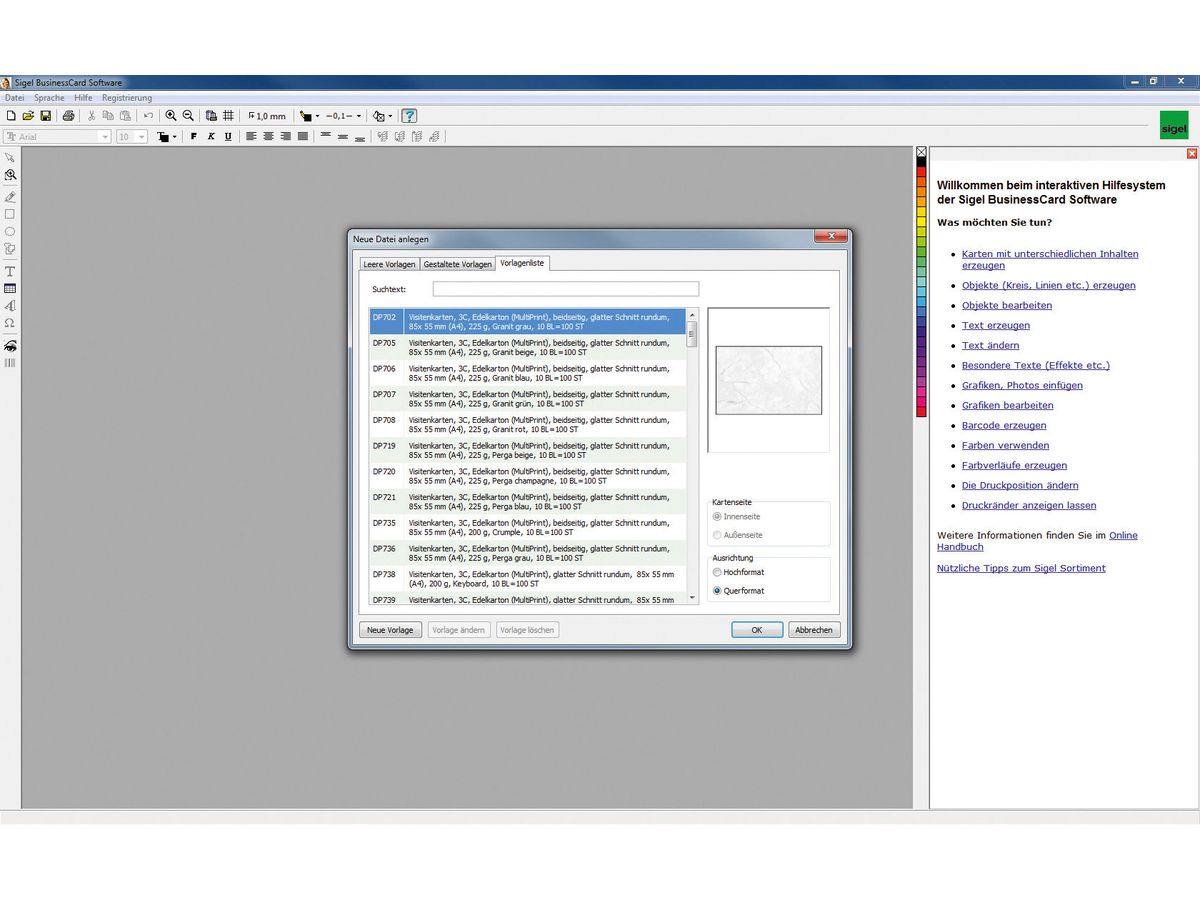Select the Text tool in left toolbar

point(10,271)
